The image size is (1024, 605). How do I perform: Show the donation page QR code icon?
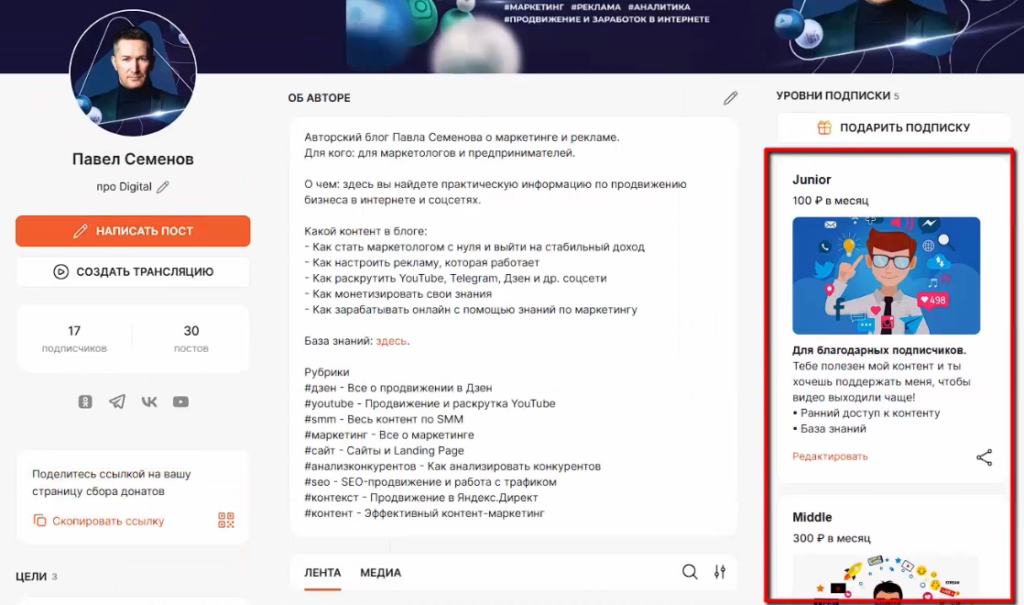pos(226,520)
